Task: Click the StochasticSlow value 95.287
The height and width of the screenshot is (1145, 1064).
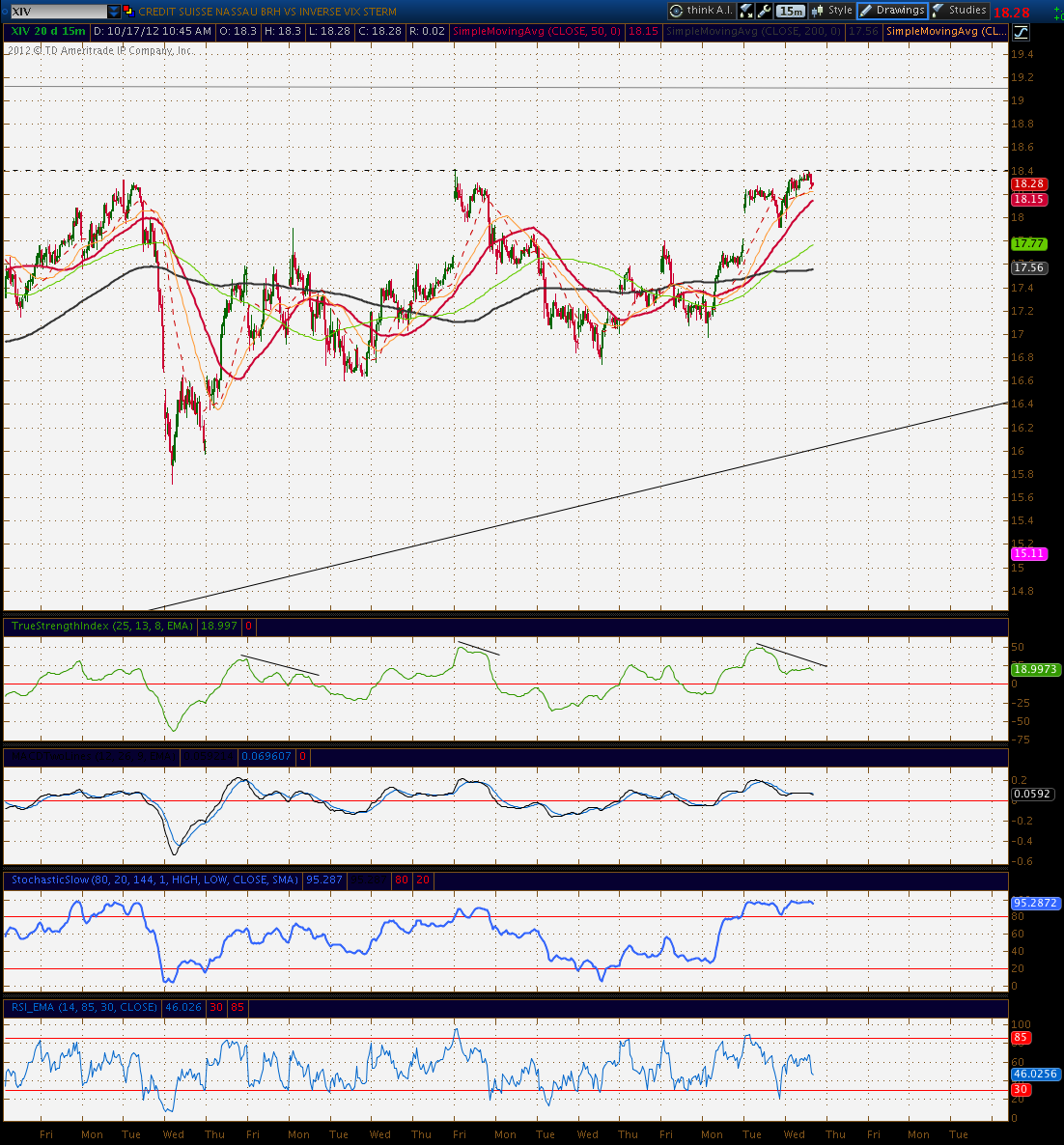Action: point(324,880)
